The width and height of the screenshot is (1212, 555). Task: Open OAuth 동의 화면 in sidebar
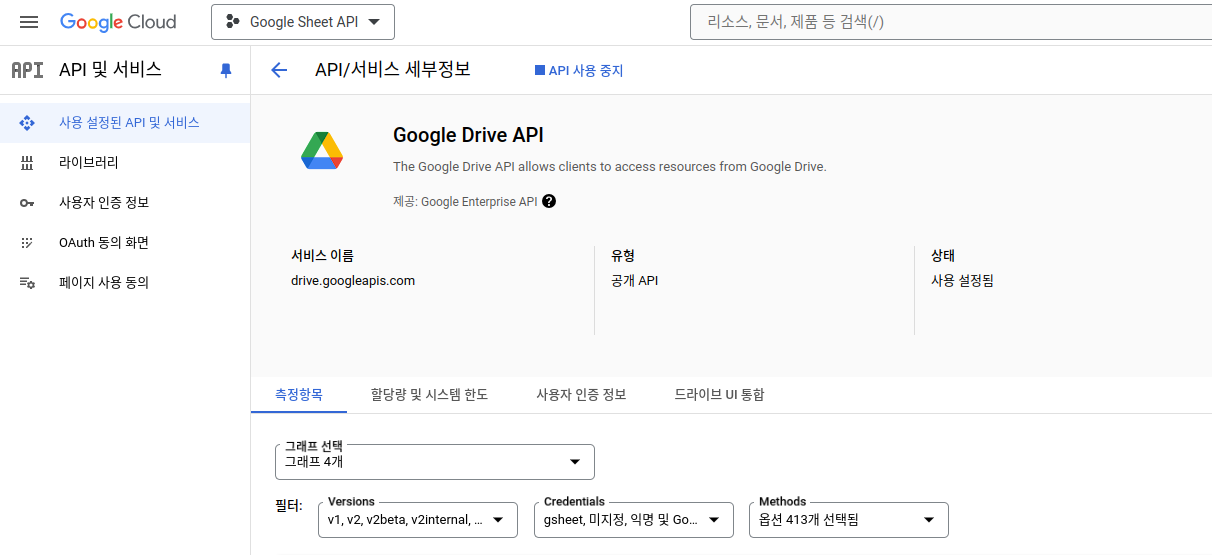tap(125, 243)
